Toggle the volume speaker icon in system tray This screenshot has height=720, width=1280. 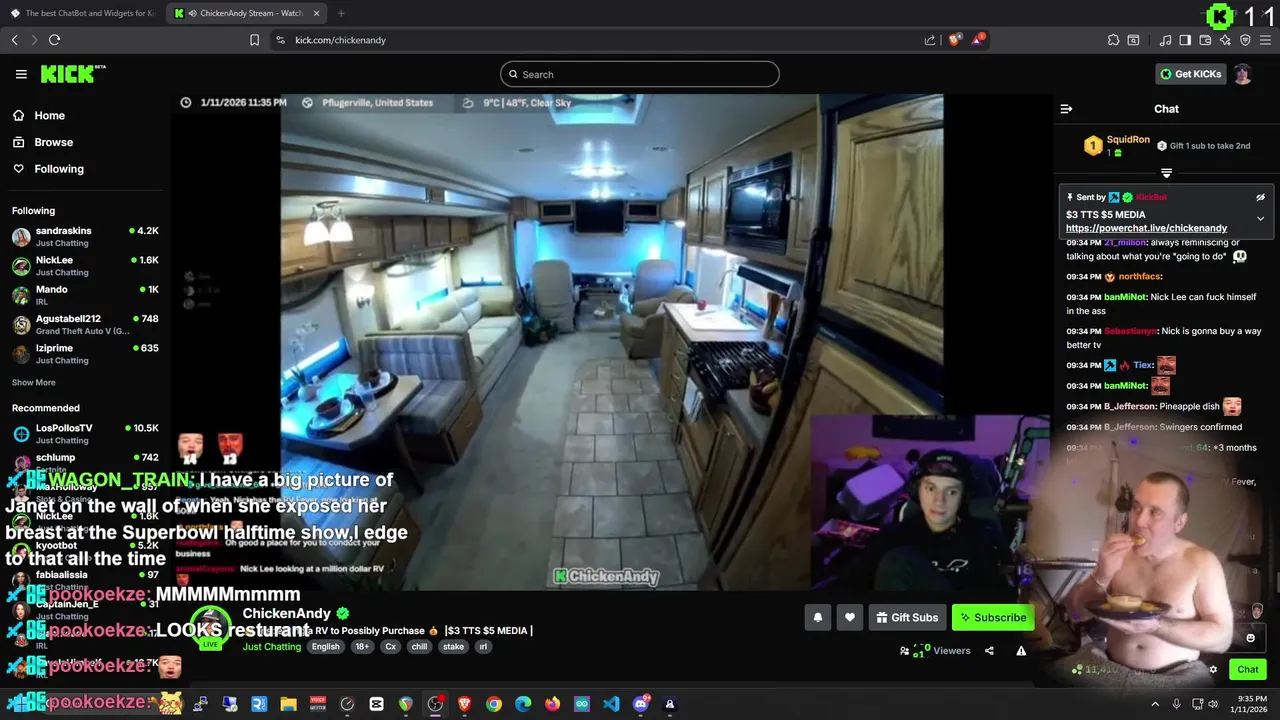point(1214,704)
